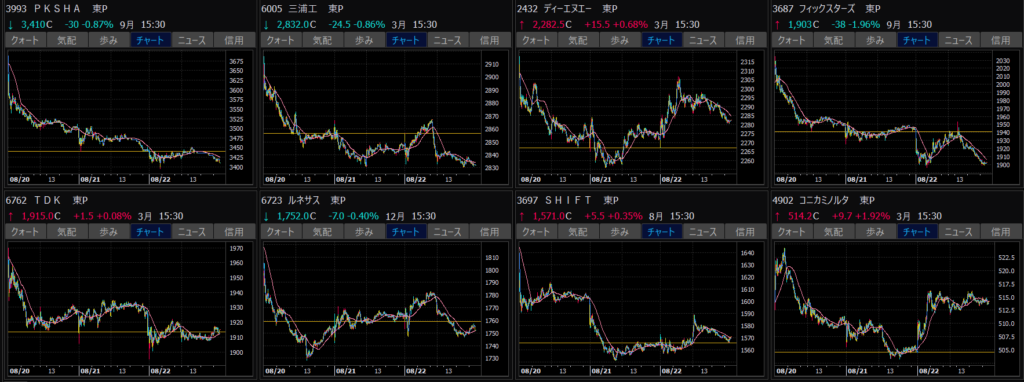The width and height of the screenshot is (1024, 382).
Task: Click the PKSHA price 3,410
Action: [x=33, y=25]
